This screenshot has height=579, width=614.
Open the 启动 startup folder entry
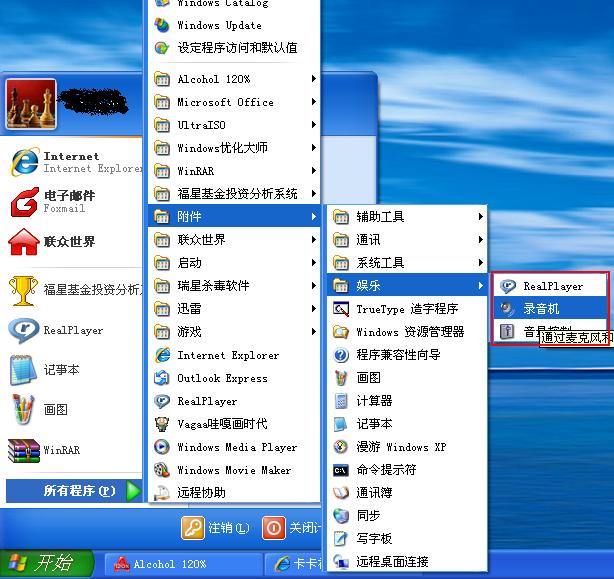pos(234,263)
